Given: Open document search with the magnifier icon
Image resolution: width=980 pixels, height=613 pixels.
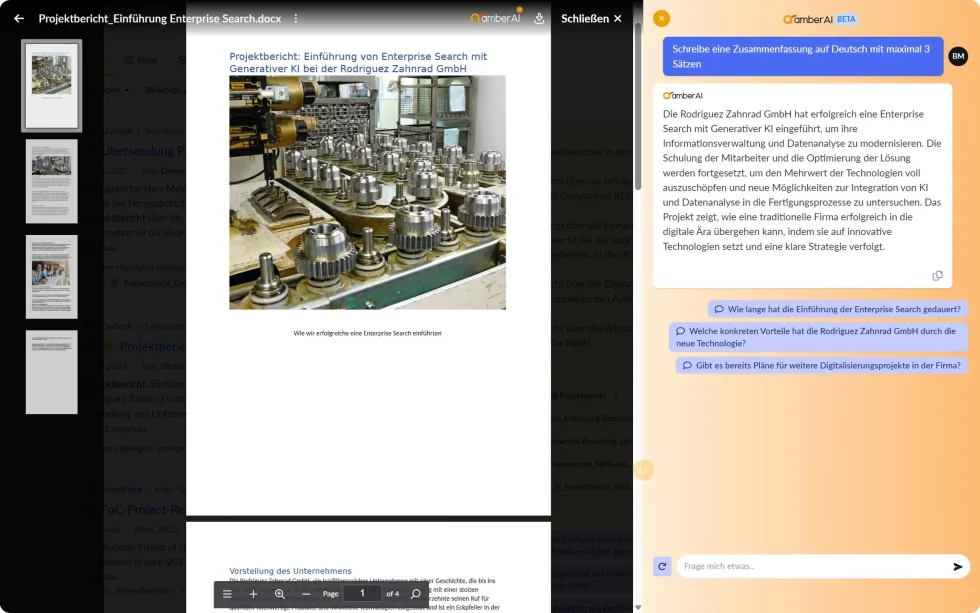Looking at the screenshot, I should coord(416,594).
